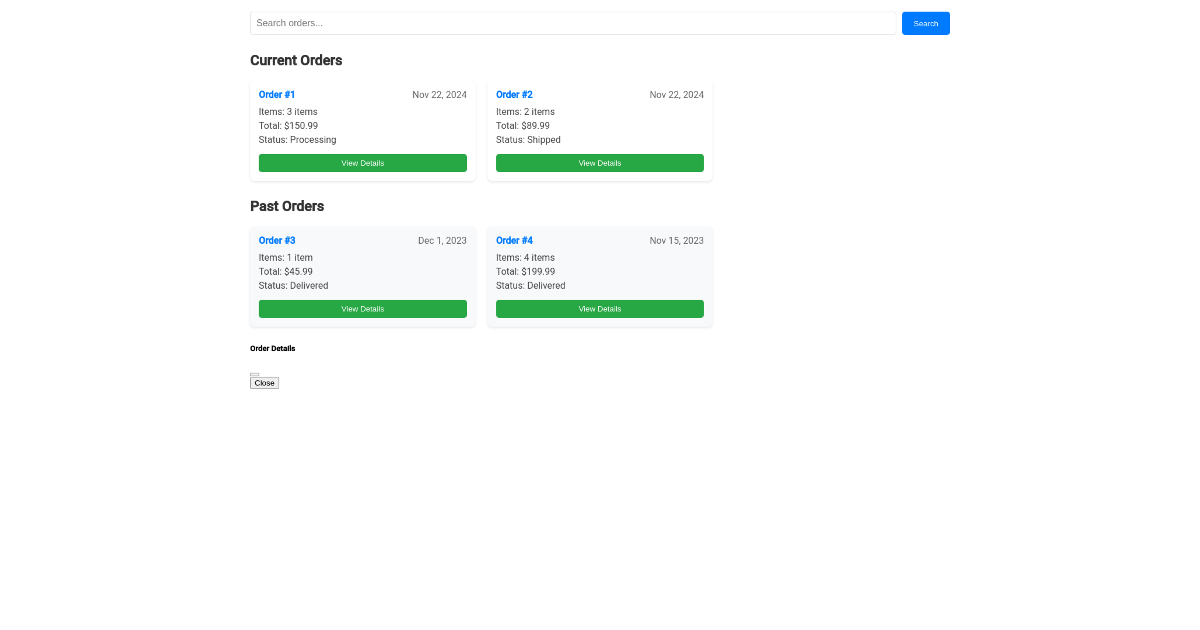Click View Details for Order #4

[x=600, y=308]
